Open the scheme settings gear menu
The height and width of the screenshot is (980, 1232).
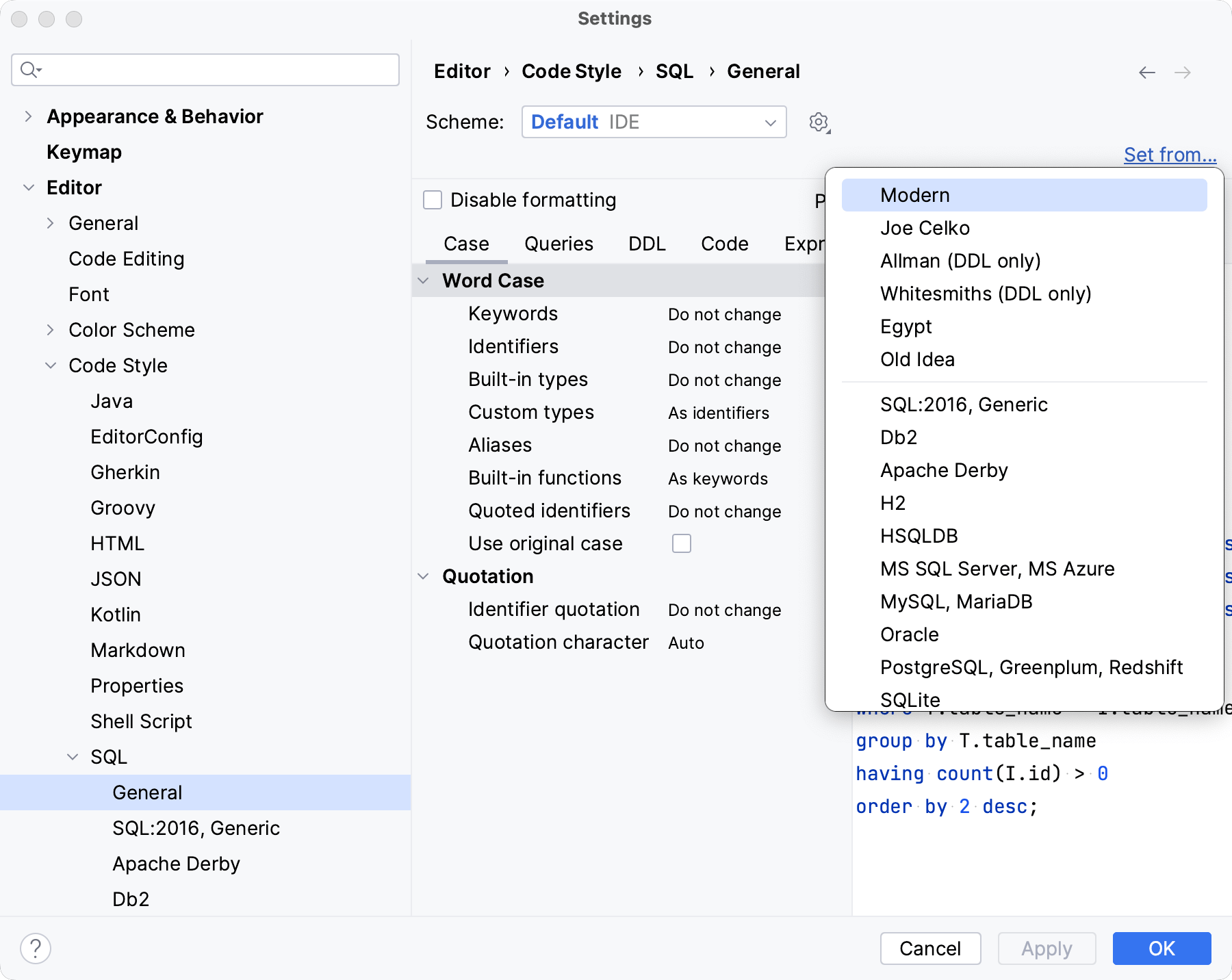[819, 122]
